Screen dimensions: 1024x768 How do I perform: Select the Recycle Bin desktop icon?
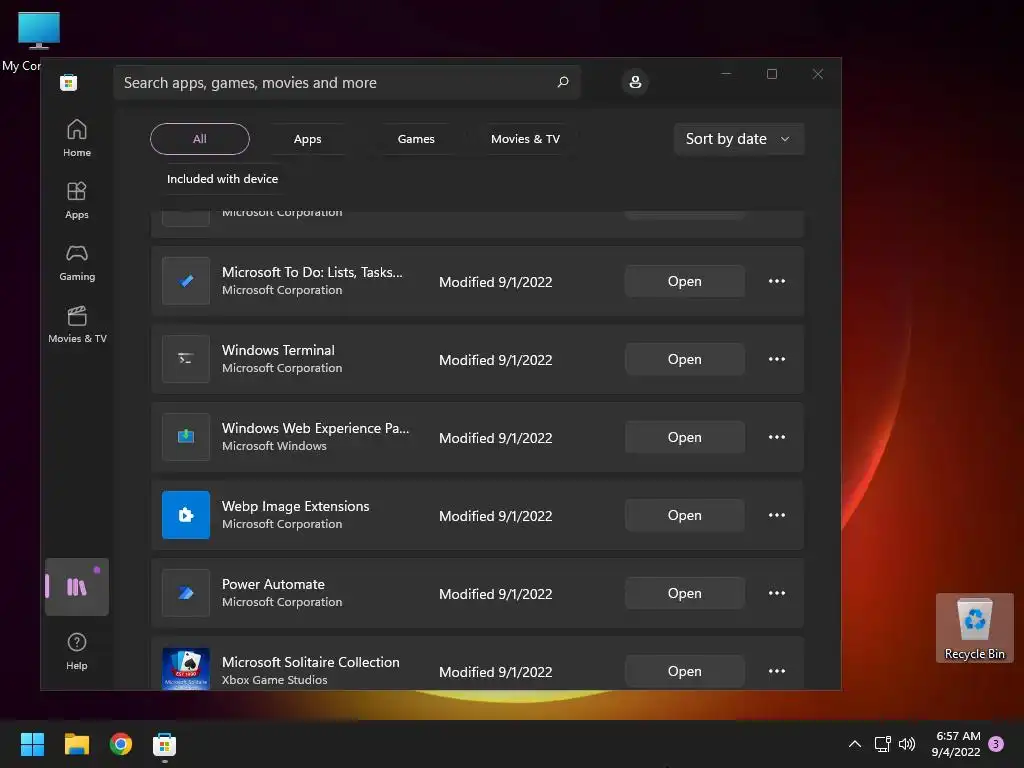pos(974,628)
